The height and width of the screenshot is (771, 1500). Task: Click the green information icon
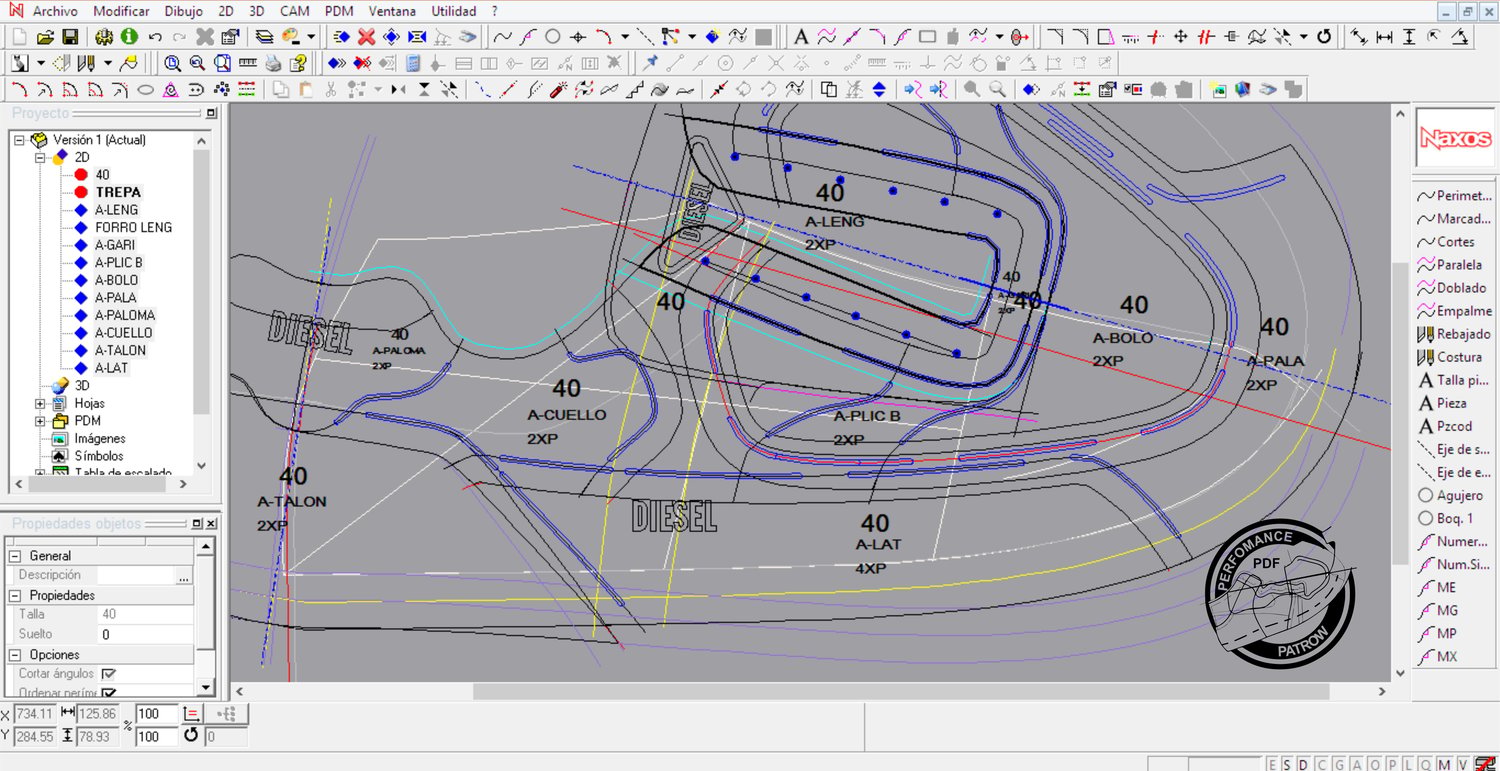(x=129, y=37)
